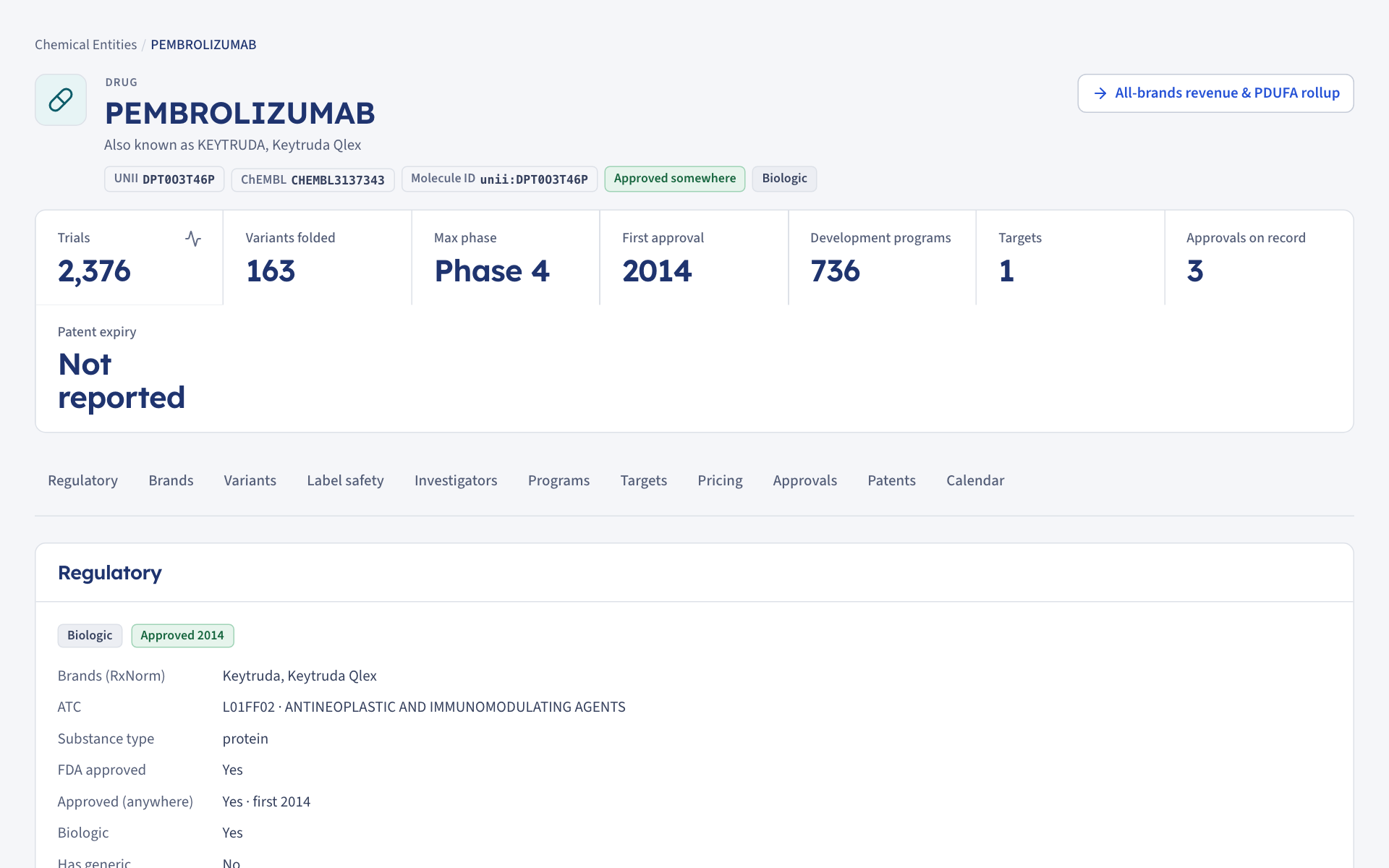Screen dimensions: 1389x868
Task: Click the 'Also known as KEYTRUDA' subtitle
Action: (x=232, y=145)
